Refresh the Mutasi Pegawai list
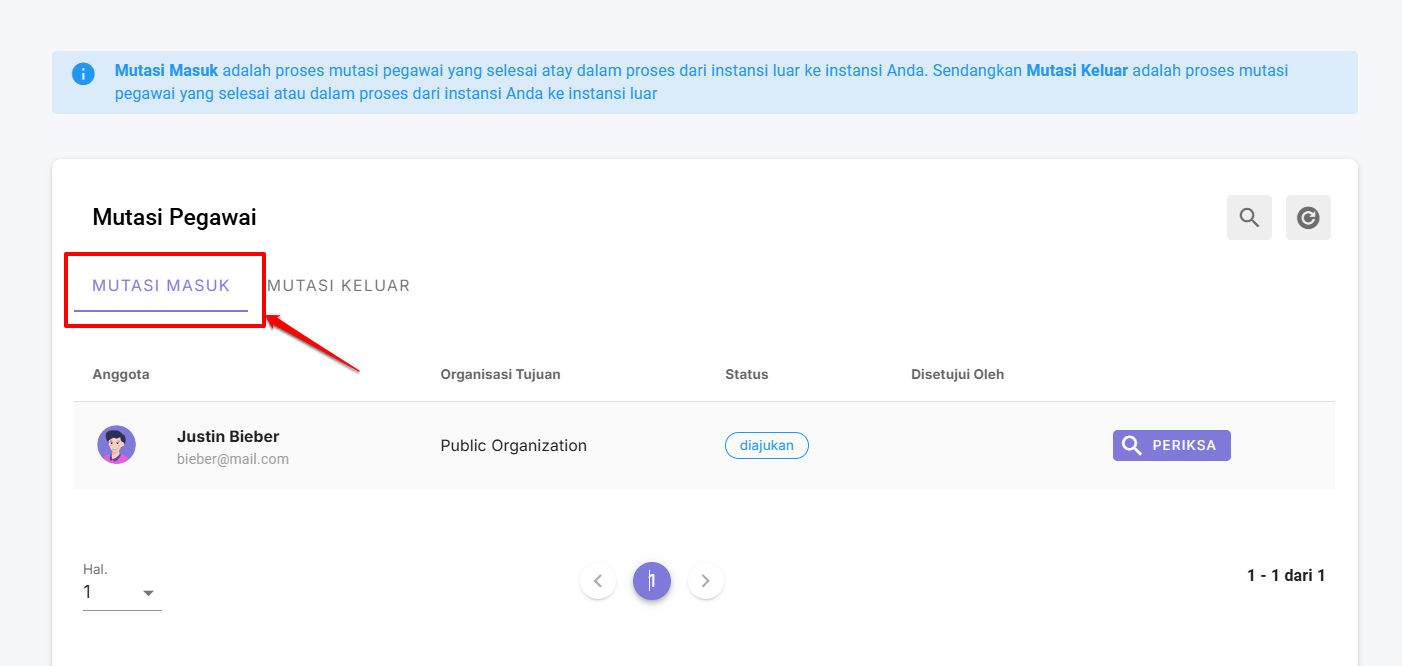This screenshot has width=1402, height=666. pos(1308,217)
